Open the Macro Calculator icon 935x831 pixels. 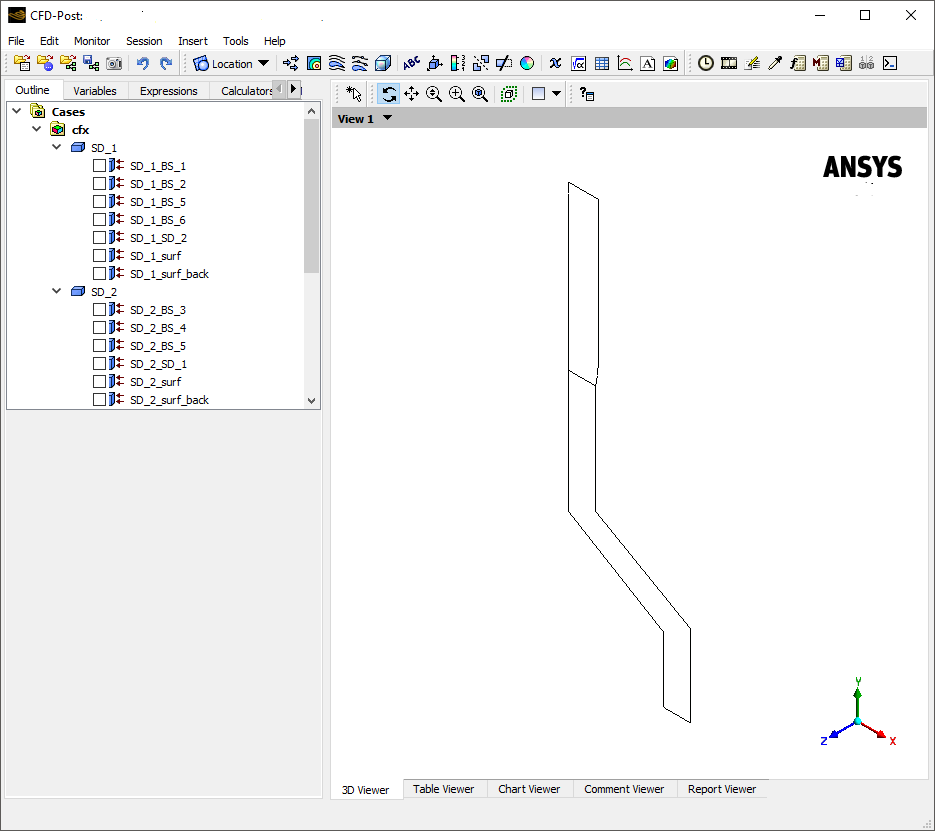click(821, 63)
